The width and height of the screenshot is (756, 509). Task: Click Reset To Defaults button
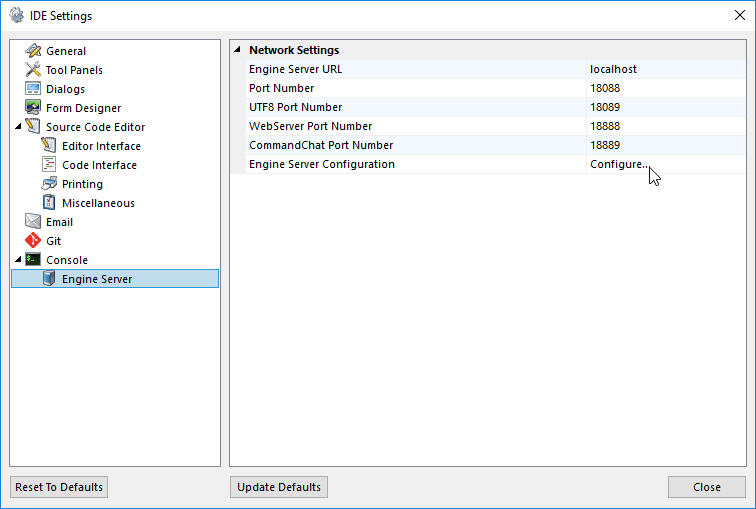(x=59, y=487)
